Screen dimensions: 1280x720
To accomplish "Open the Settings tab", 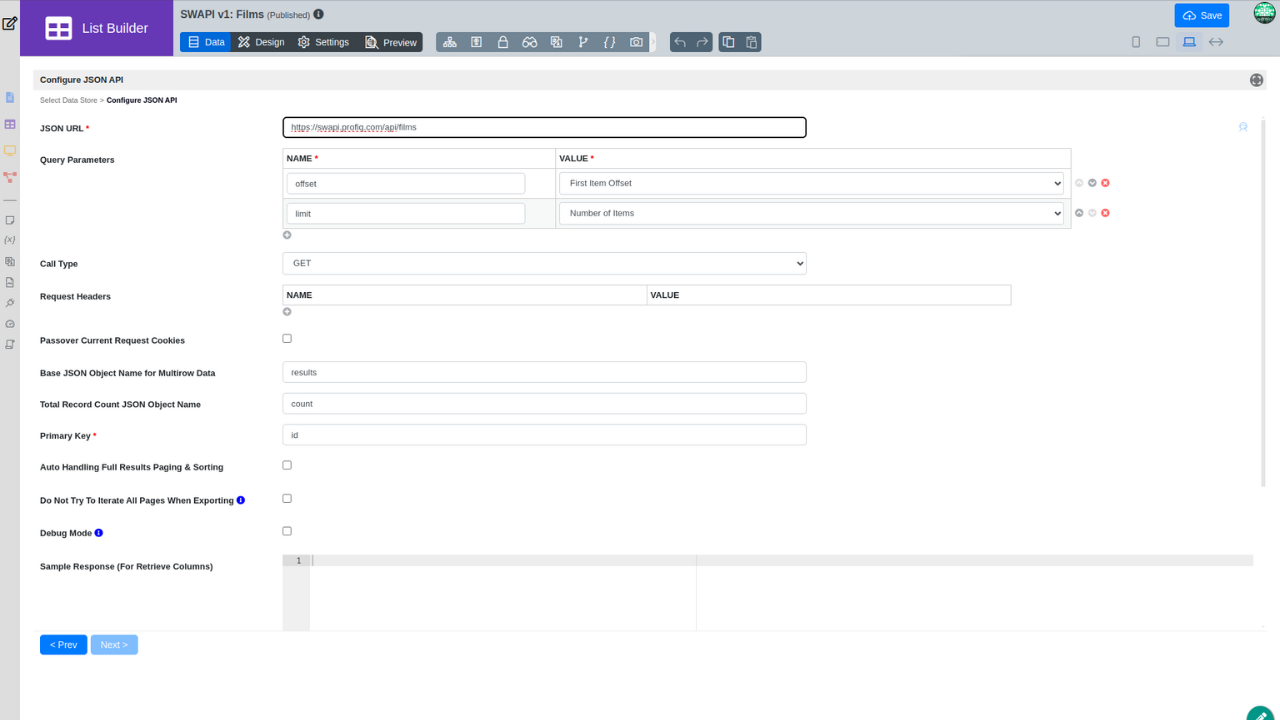I will click(x=323, y=42).
